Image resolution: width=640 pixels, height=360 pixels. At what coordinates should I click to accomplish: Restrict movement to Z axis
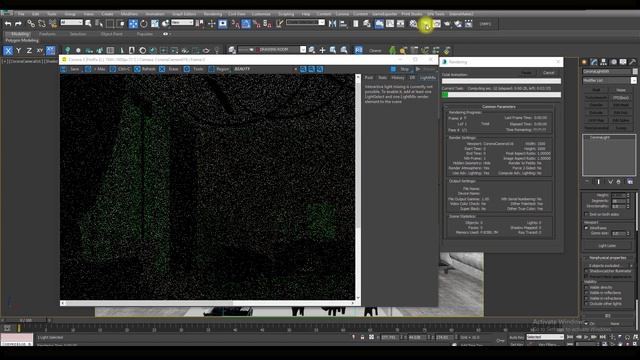29,51
